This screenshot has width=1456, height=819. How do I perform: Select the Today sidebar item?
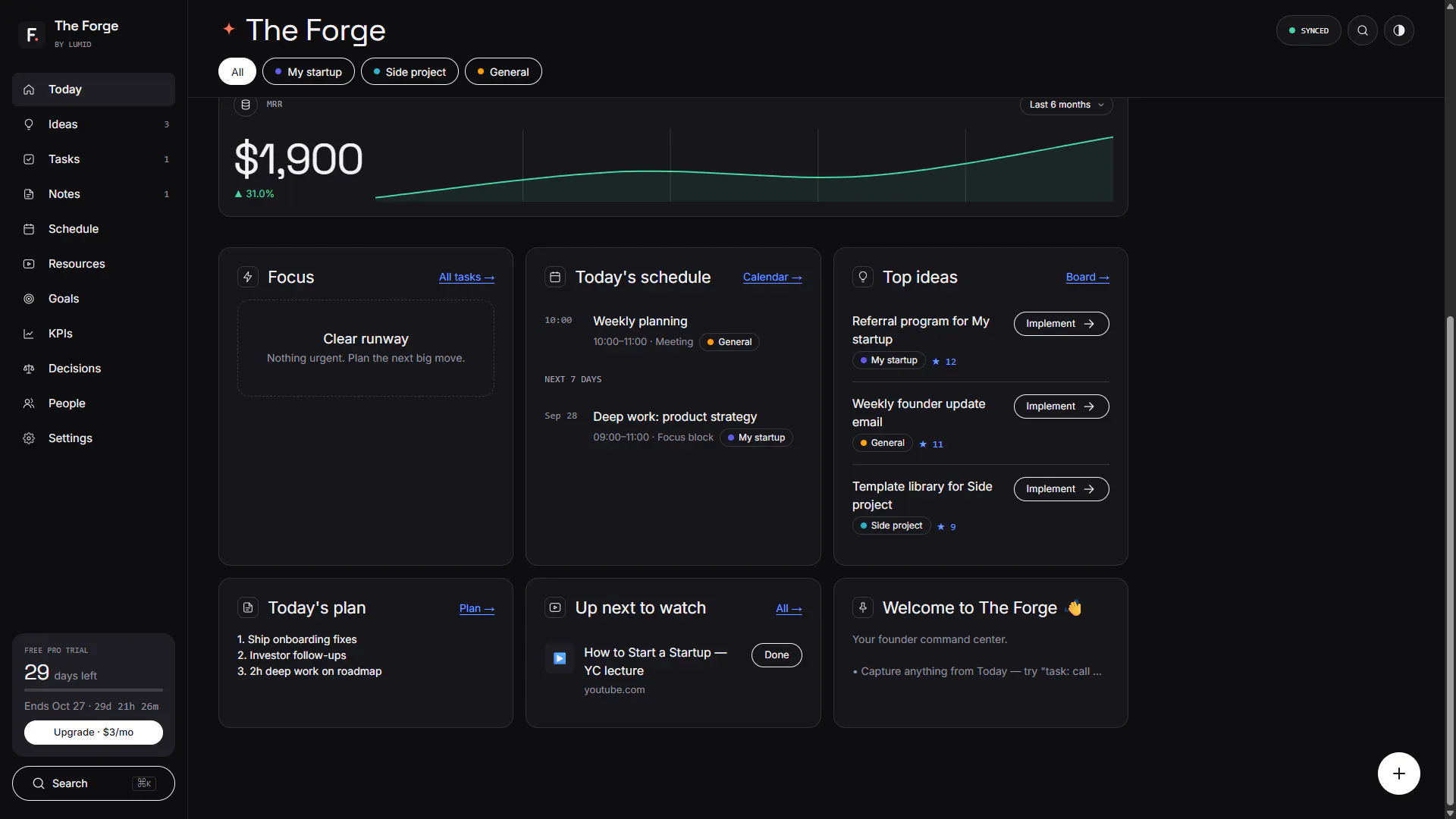pyautogui.click(x=93, y=89)
